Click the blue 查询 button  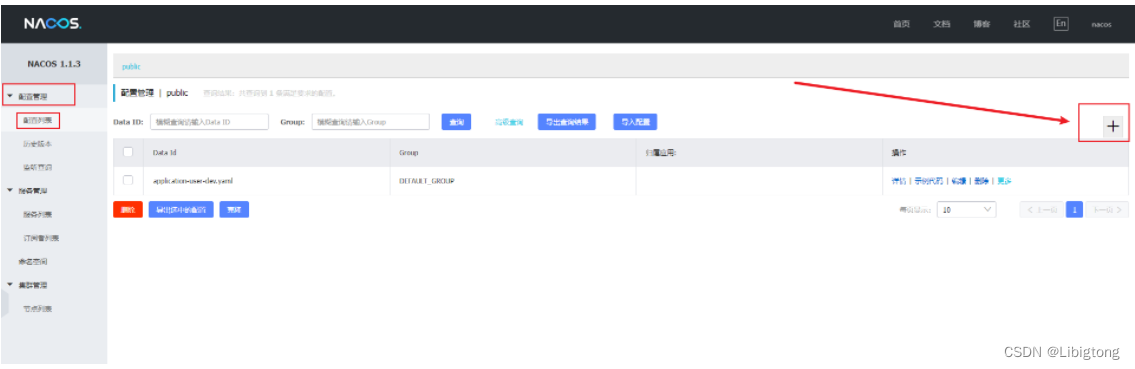tap(456, 122)
